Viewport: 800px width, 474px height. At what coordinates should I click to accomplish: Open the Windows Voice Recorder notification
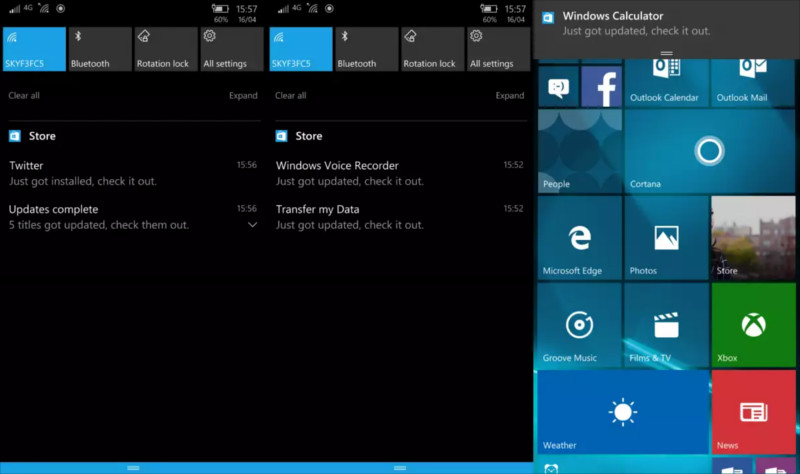click(401, 173)
